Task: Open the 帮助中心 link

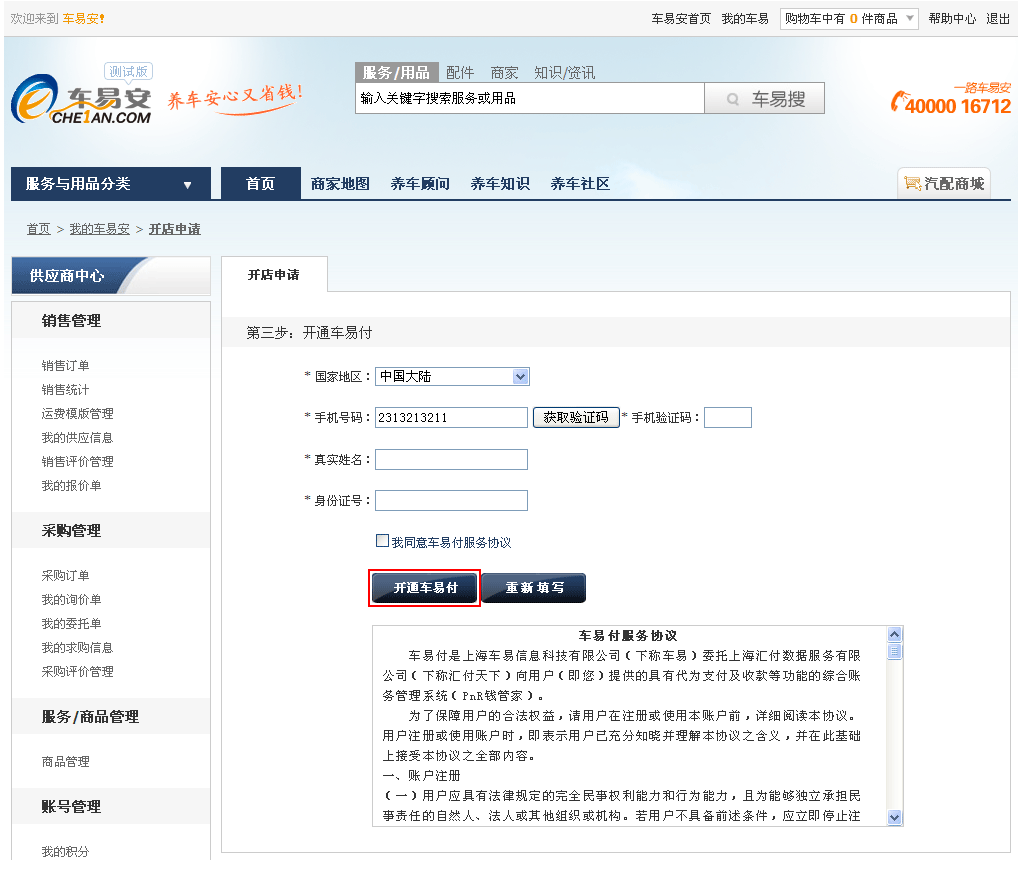Action: (x=952, y=18)
